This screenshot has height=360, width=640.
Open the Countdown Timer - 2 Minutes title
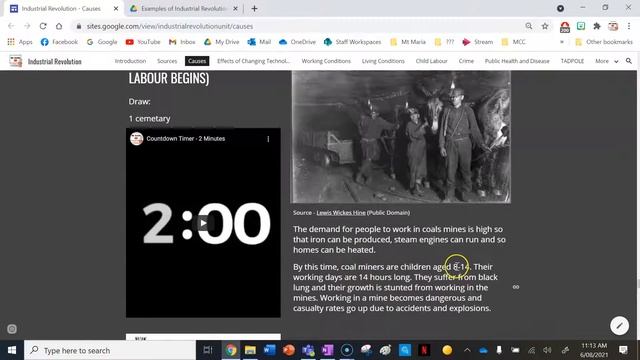[x=186, y=139]
